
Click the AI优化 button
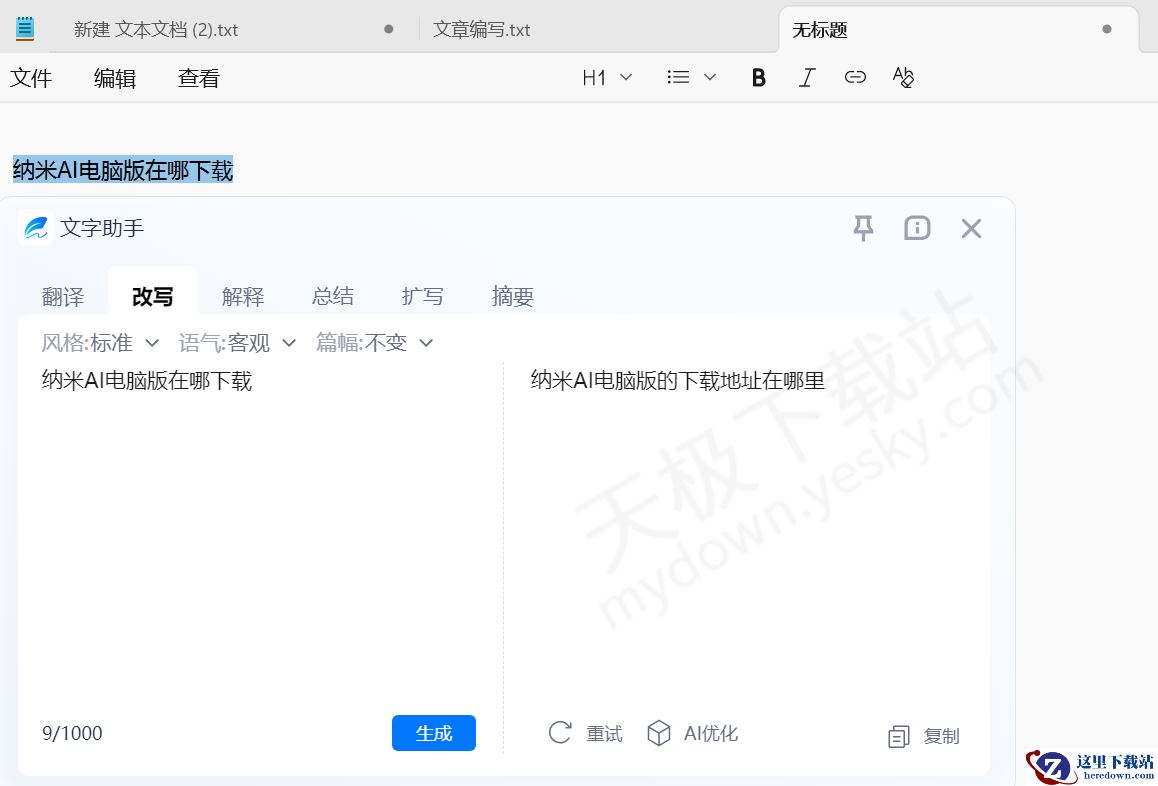click(x=692, y=734)
